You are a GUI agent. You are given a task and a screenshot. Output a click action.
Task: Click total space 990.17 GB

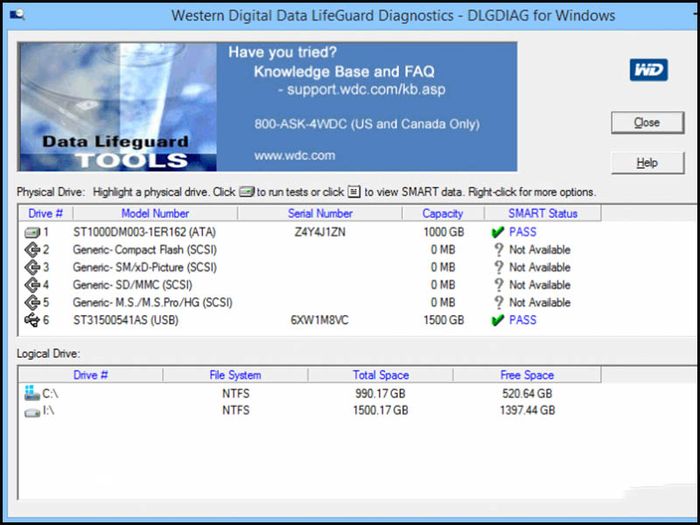point(380,394)
